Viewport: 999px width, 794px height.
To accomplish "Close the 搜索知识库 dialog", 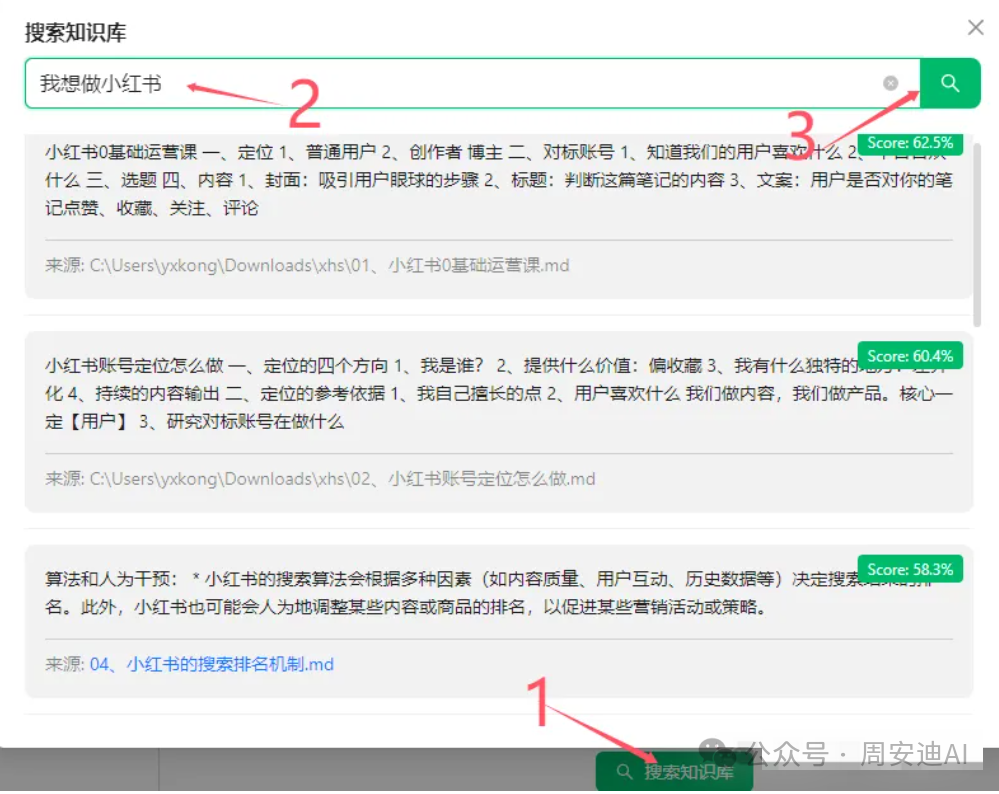I will (x=975, y=27).
